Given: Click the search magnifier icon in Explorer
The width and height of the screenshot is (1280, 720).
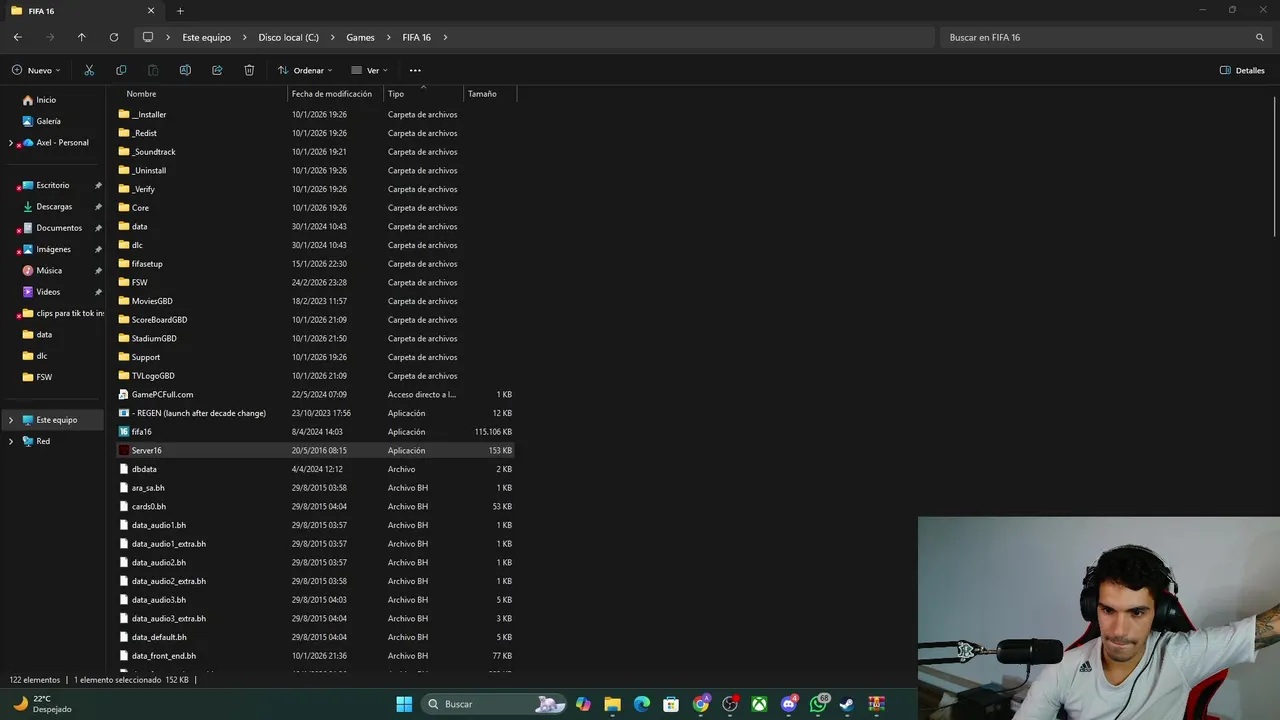Looking at the screenshot, I should point(1260,37).
